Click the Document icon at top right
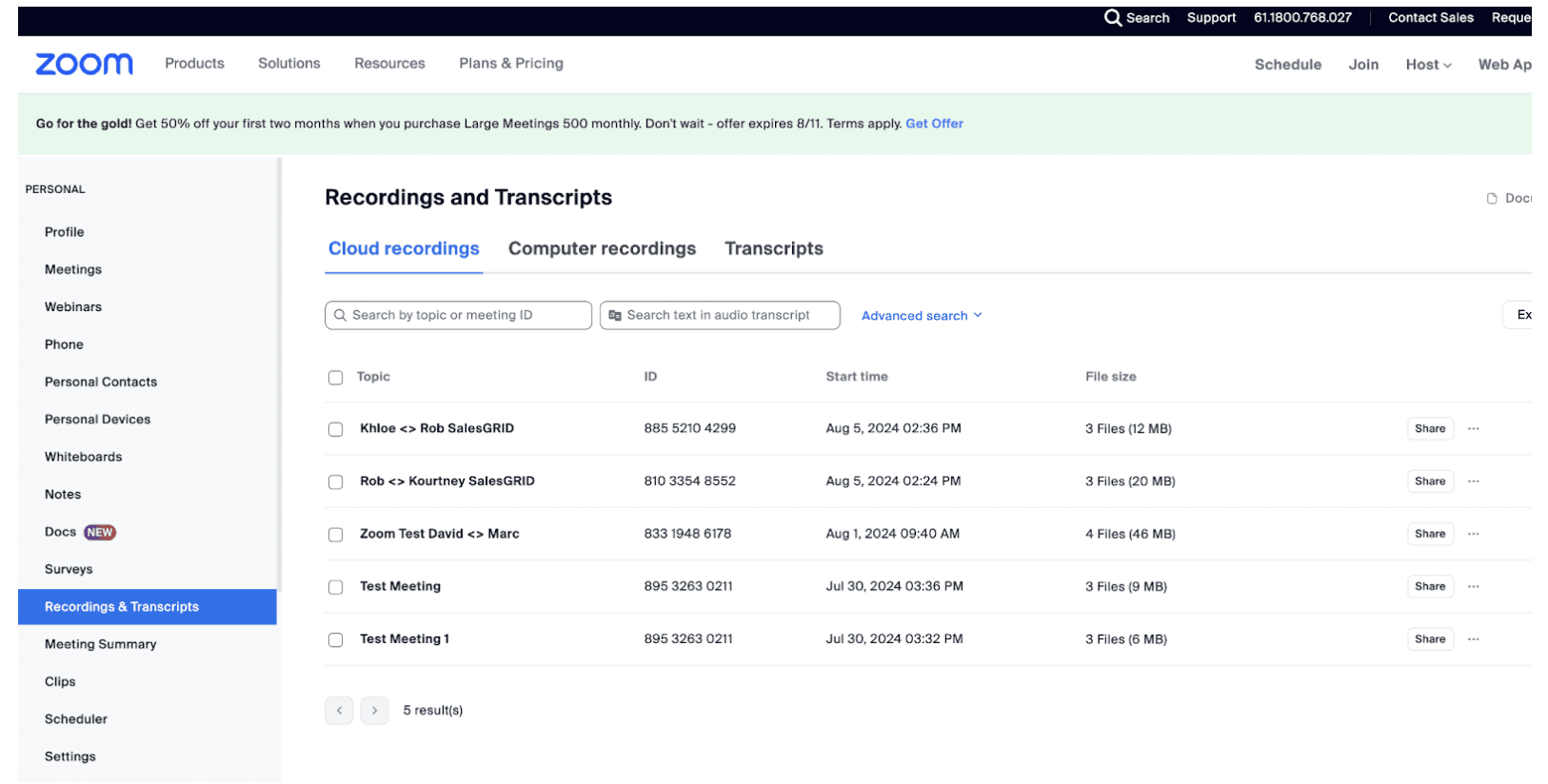The image size is (1548, 784). coord(1492,199)
